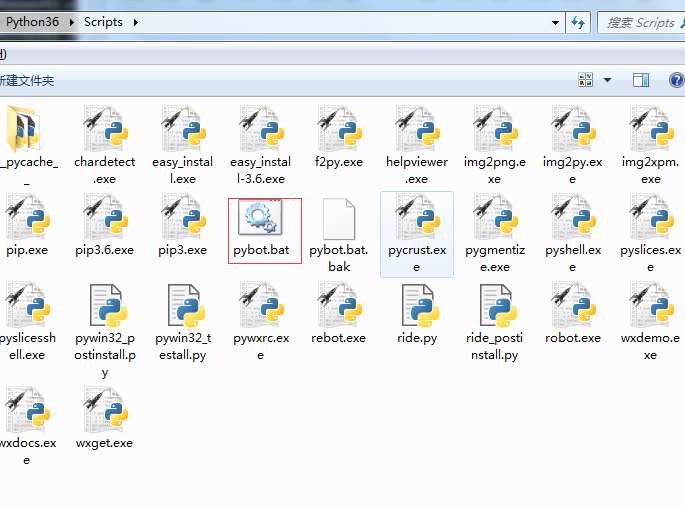Viewport: 685px width, 508px height.
Task: Click the rebot.exe file name label
Action: pos(339,338)
